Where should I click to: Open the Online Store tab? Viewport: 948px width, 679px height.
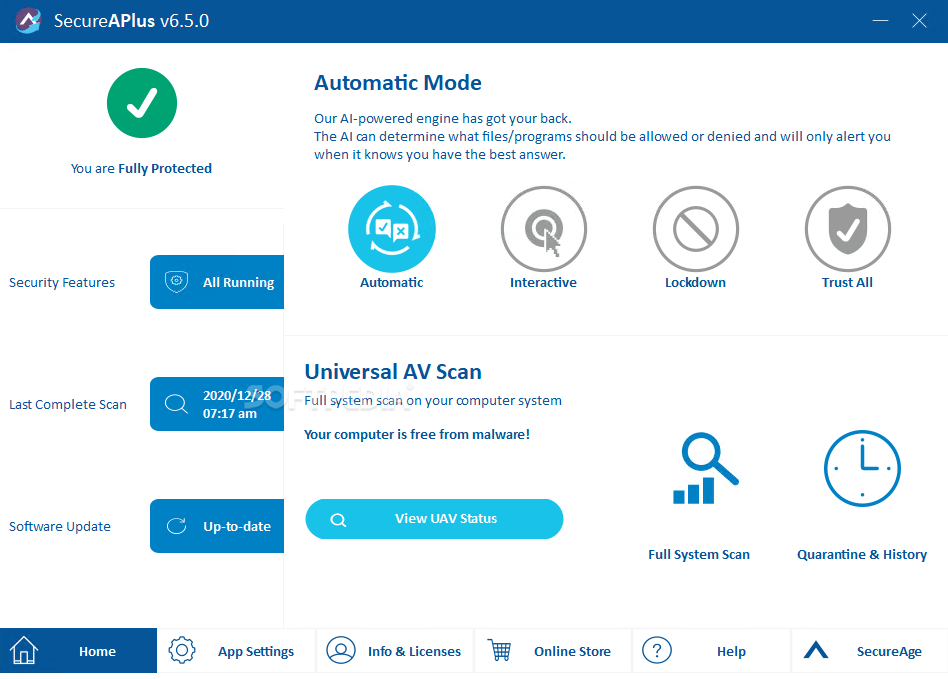[553, 651]
